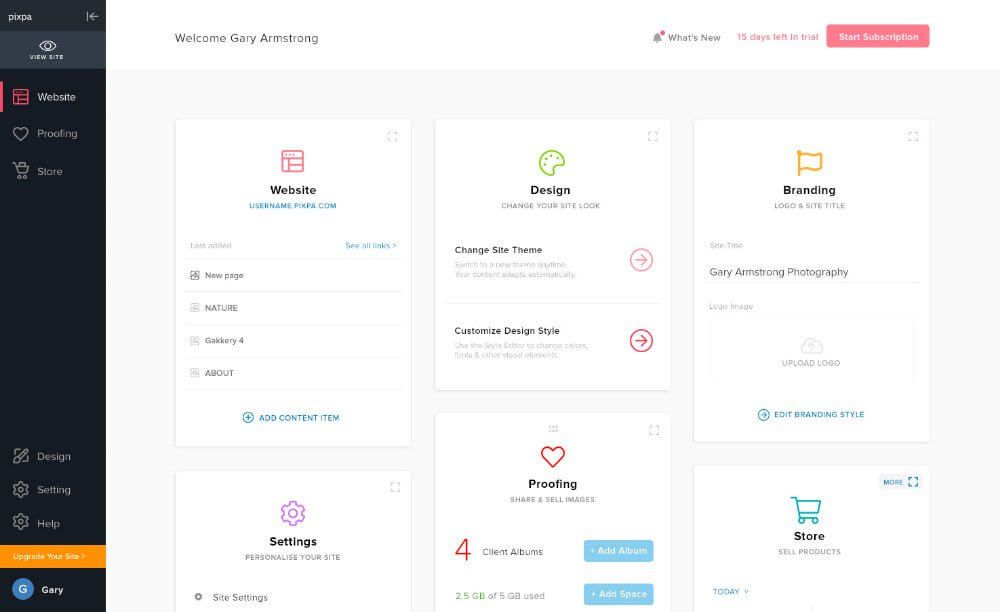Expand the Website card to fullscreen

pos(392,137)
